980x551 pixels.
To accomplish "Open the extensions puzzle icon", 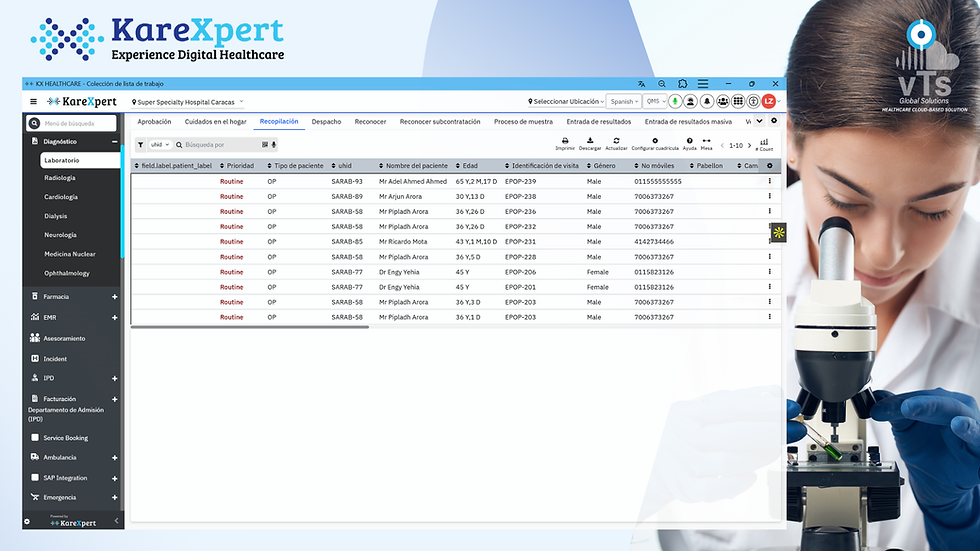I will coord(682,84).
